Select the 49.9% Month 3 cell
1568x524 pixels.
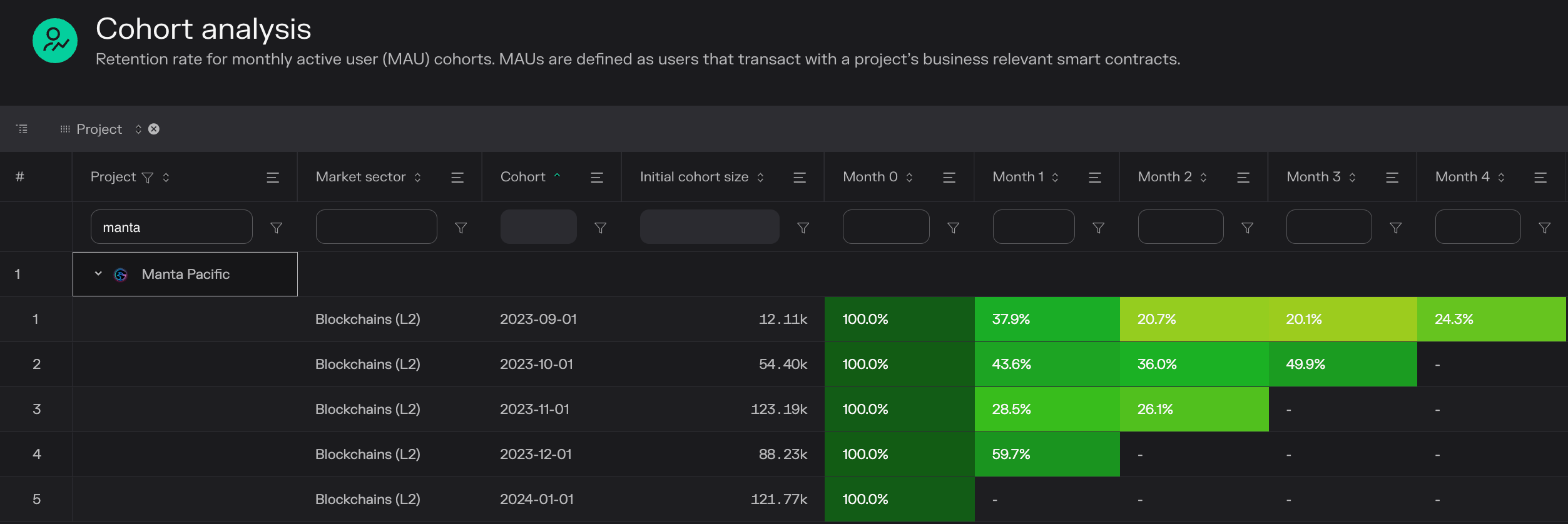(1342, 364)
